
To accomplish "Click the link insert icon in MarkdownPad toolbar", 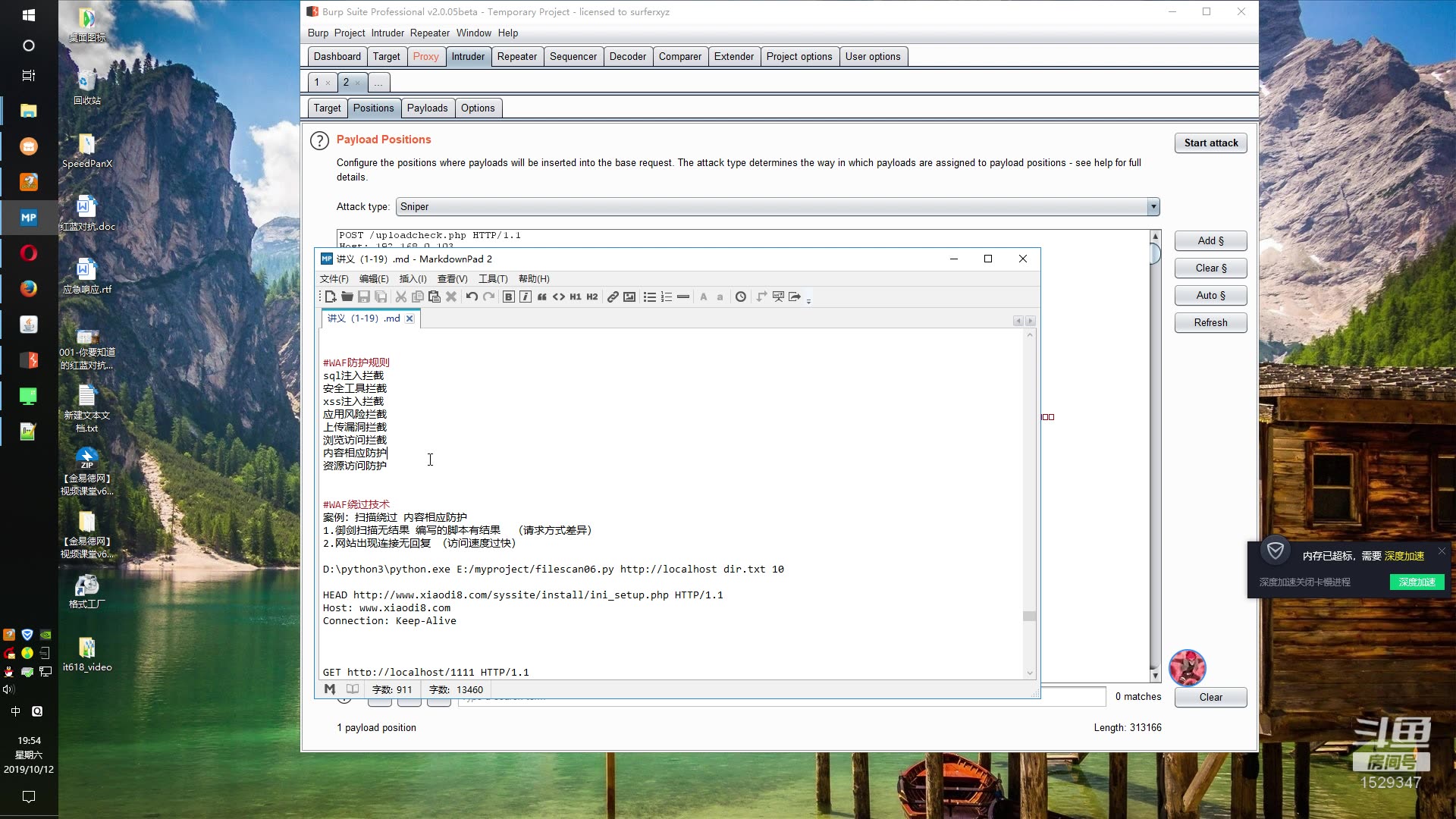I will point(613,297).
